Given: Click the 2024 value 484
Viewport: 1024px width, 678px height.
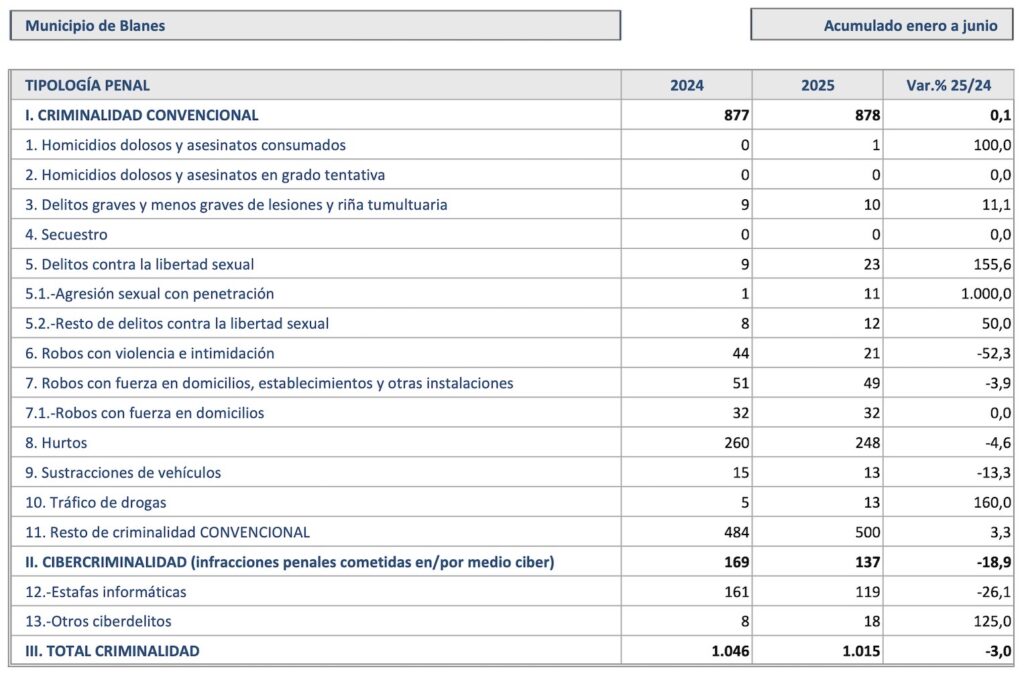Looking at the screenshot, I should click(737, 532).
